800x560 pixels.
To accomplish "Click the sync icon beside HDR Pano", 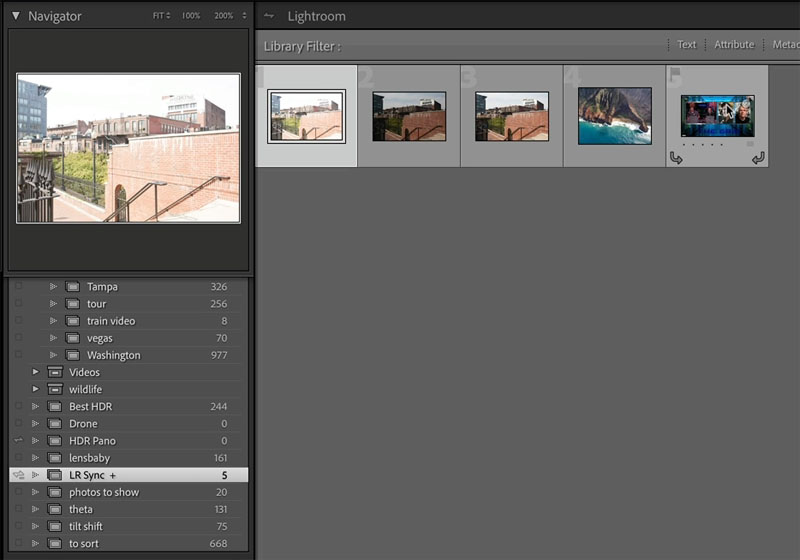I will click(x=19, y=440).
